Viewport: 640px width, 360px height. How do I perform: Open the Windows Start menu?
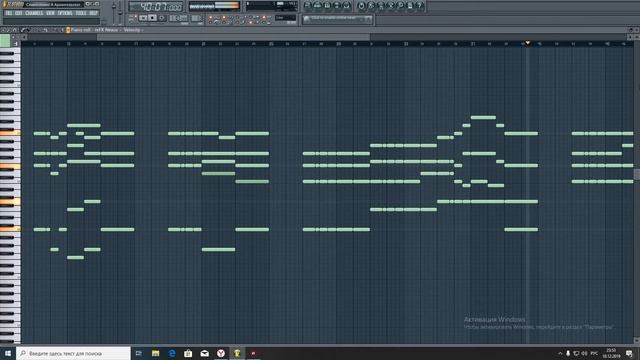(8, 353)
